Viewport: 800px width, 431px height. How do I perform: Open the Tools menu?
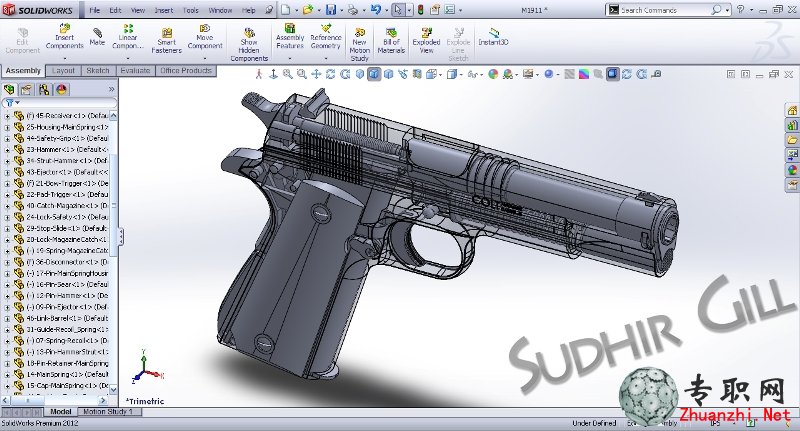[190, 10]
